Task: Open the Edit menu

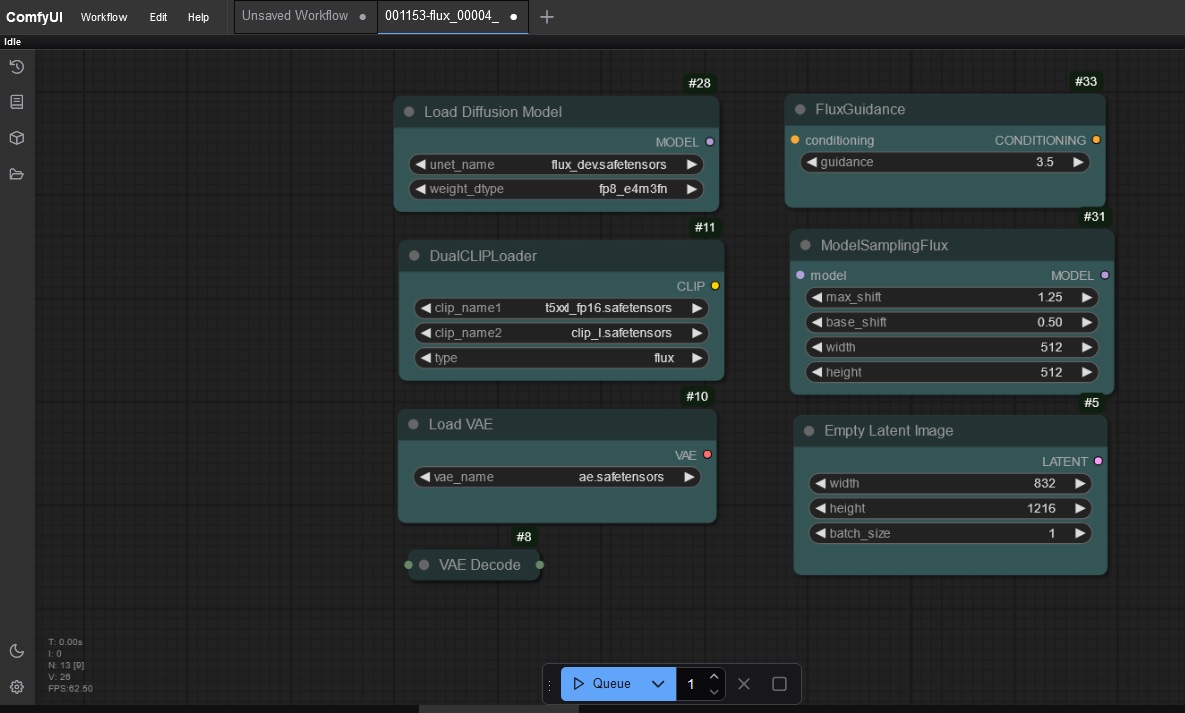Action: click(158, 17)
